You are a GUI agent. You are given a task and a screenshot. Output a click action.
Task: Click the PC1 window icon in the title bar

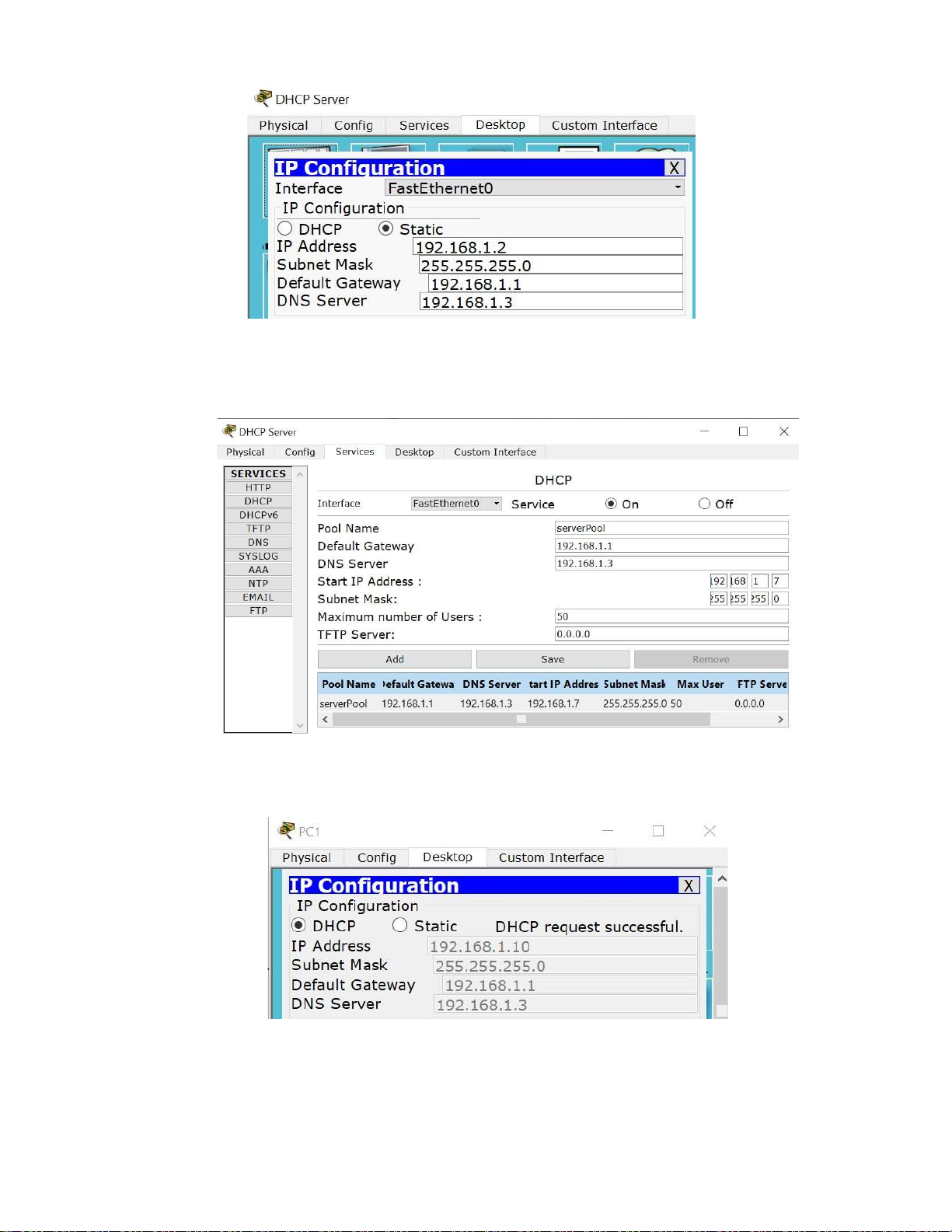286,831
